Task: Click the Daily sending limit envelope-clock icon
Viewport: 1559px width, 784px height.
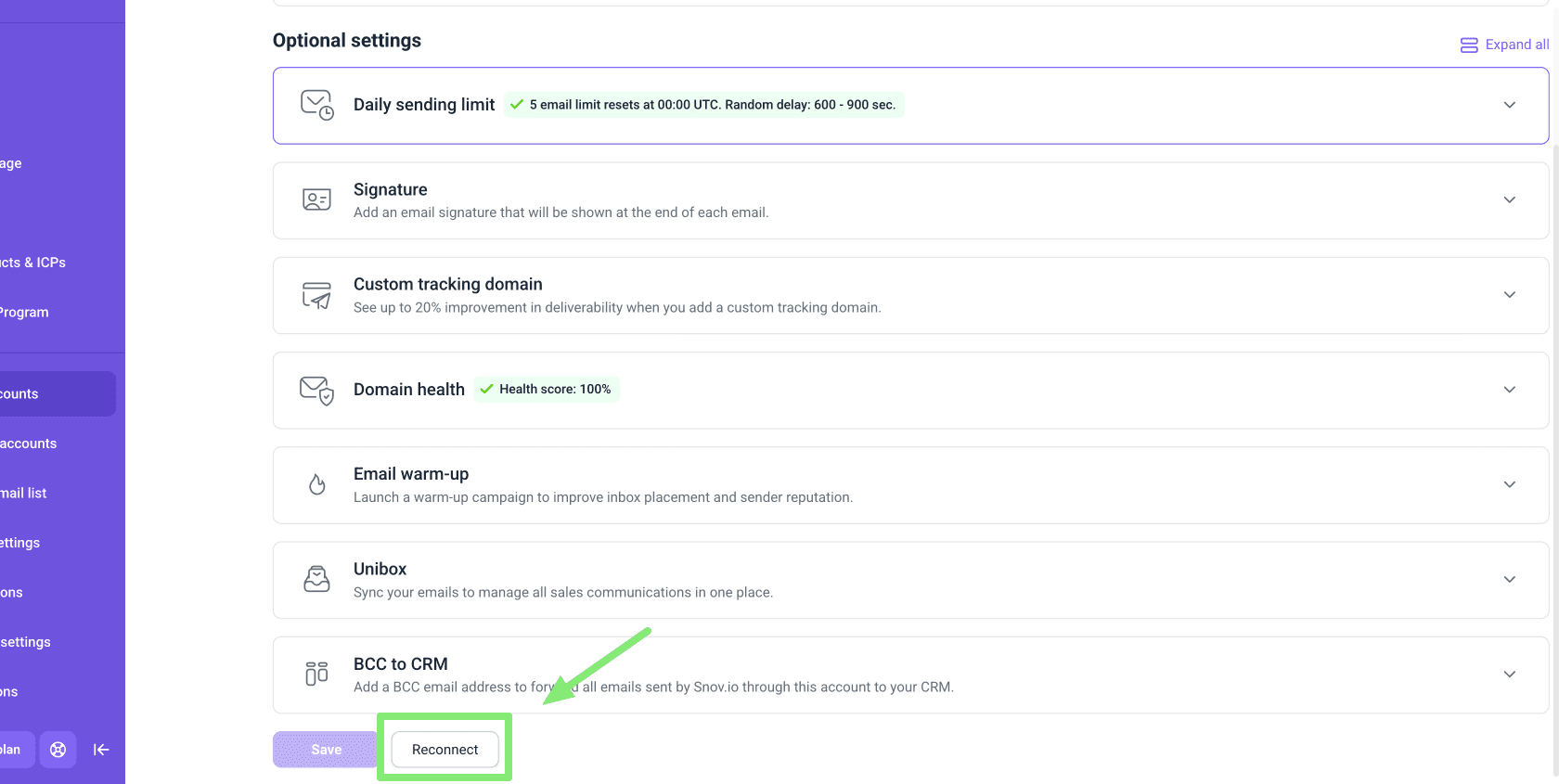Action: 316,105
